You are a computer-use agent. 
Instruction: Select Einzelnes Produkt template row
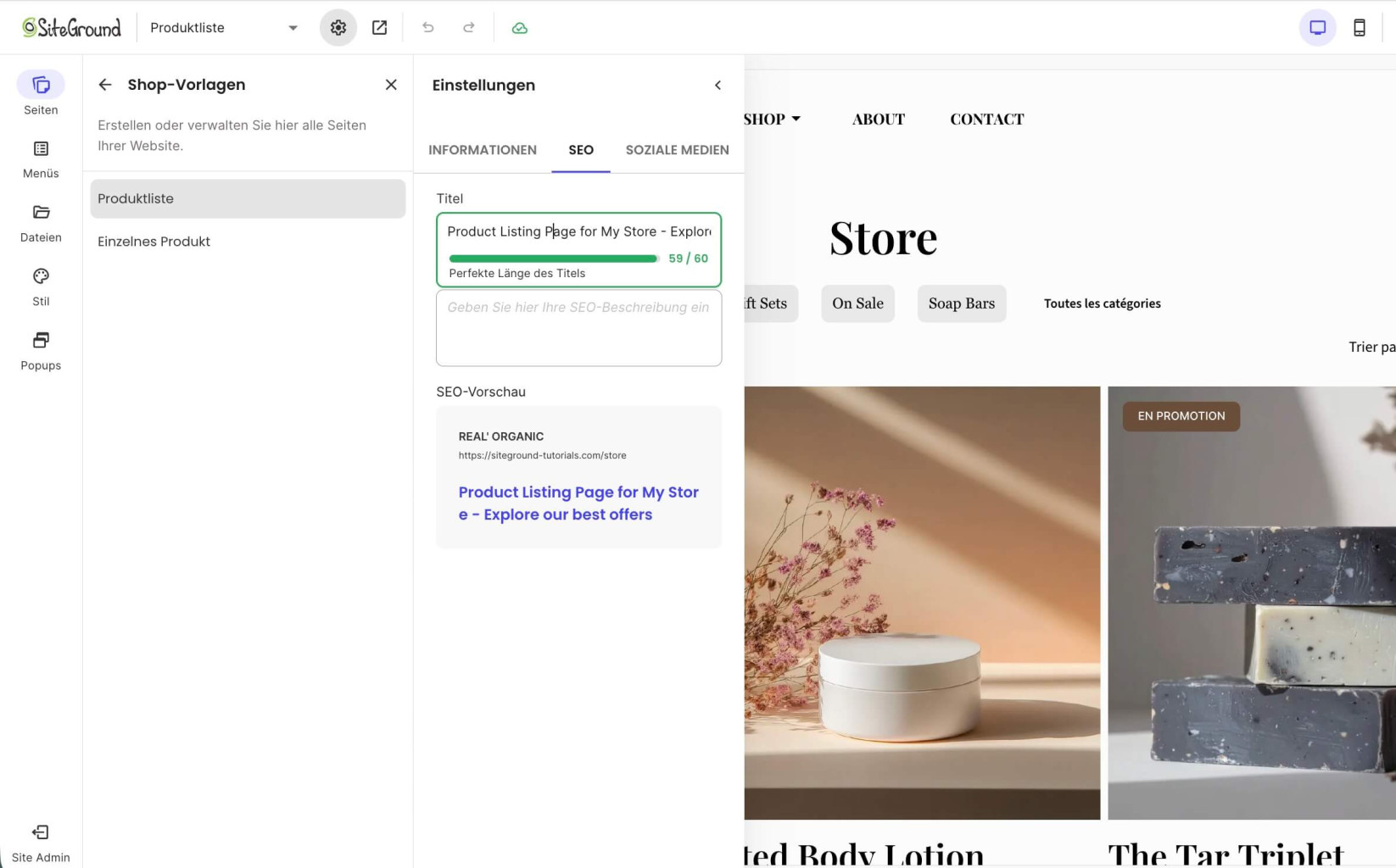point(248,242)
